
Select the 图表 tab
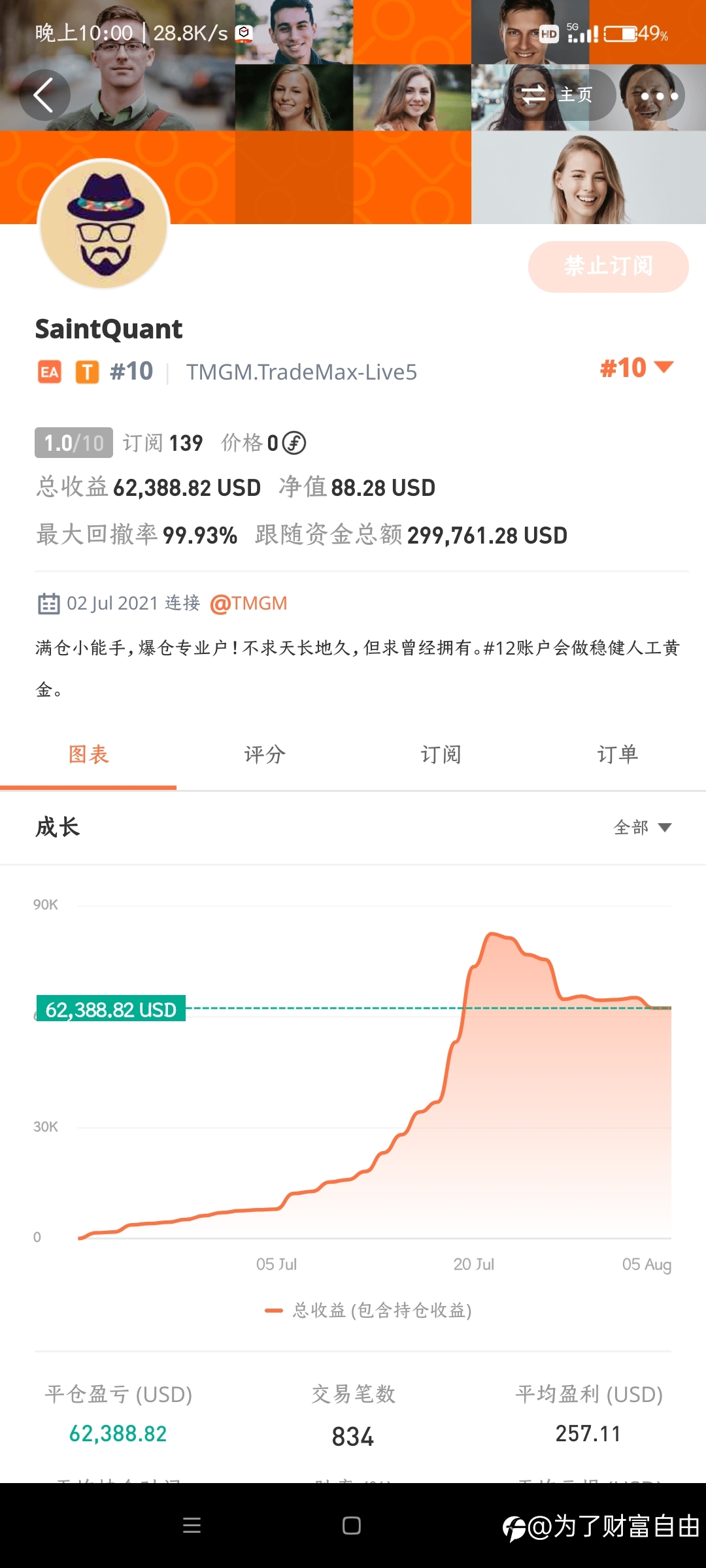tap(88, 755)
